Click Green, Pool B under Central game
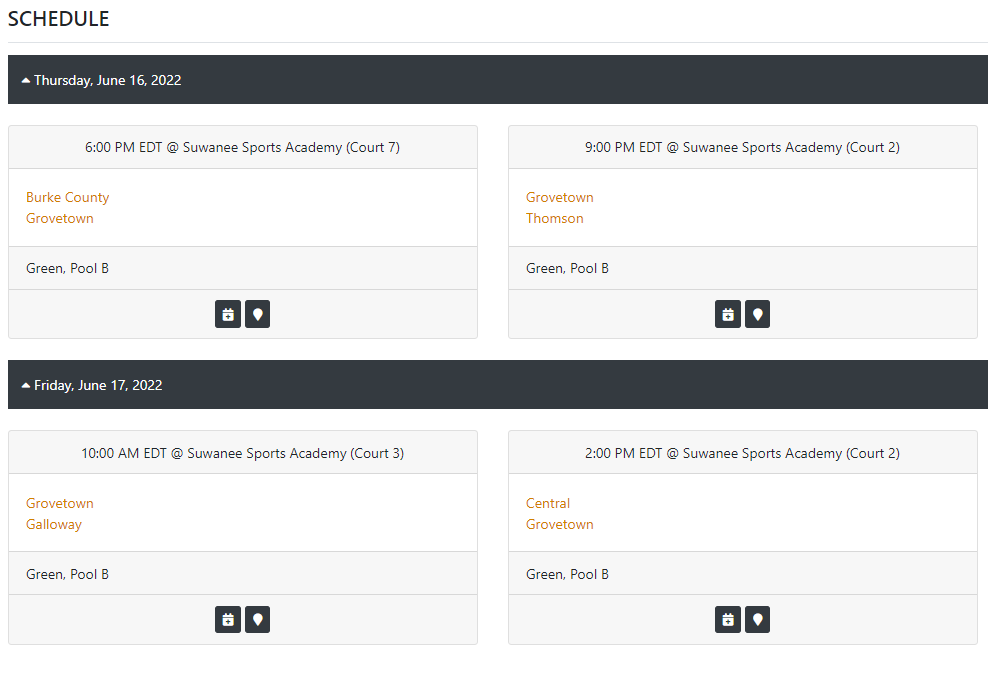The height and width of the screenshot is (673, 988). pyautogui.click(x=567, y=574)
